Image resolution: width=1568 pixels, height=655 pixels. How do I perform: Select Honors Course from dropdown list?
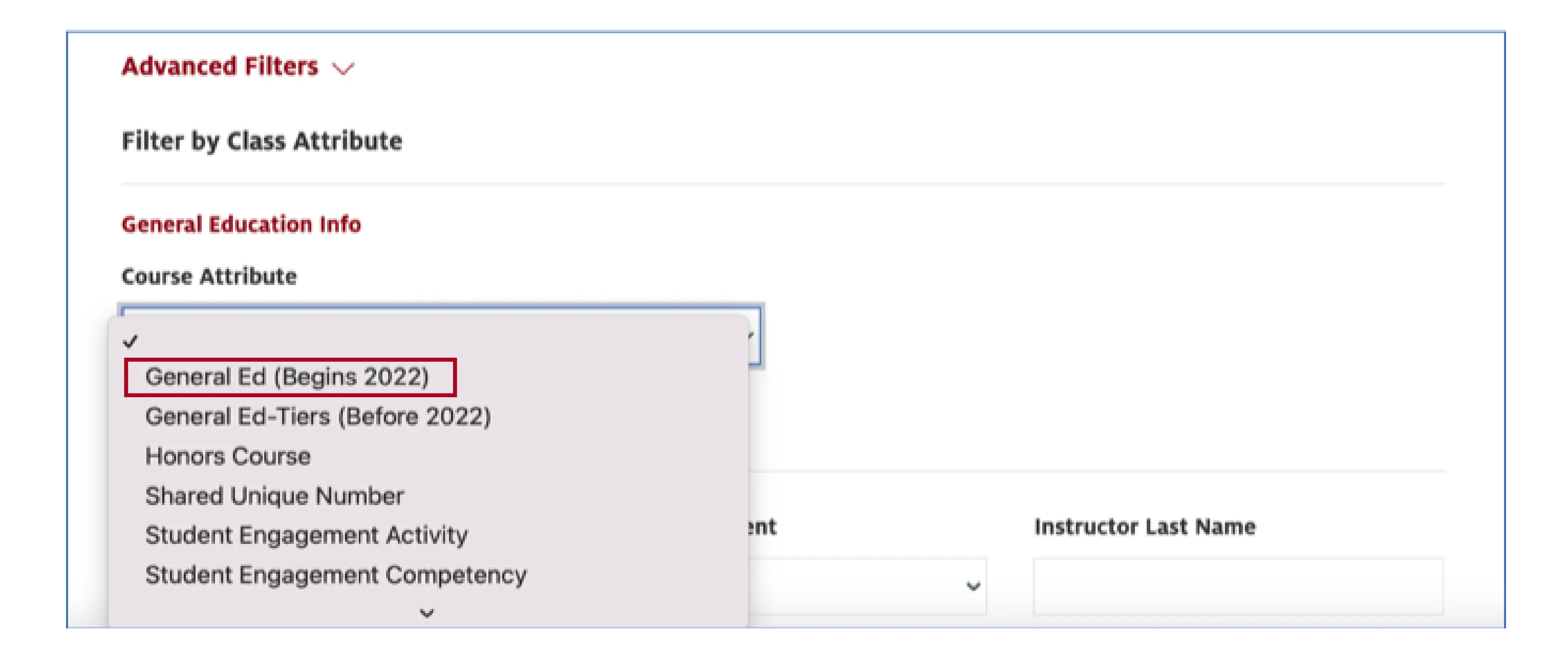coord(228,456)
